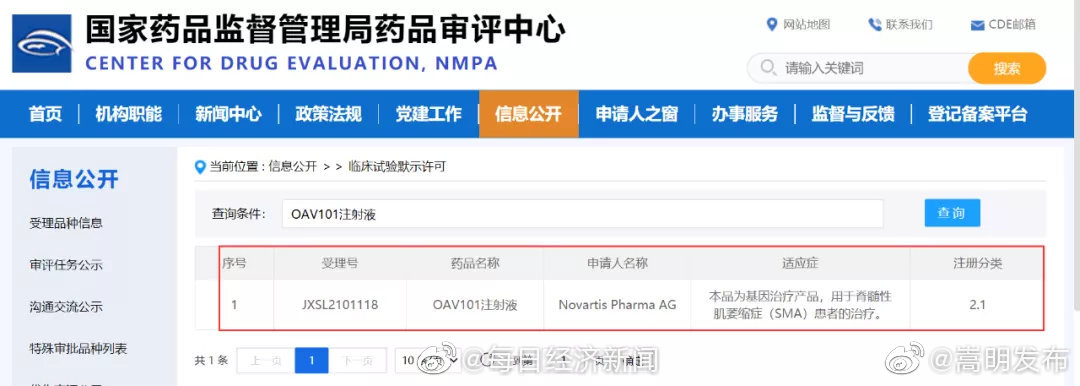Click the phone icon beside 联系我们
The image size is (1080, 386).
point(875,25)
